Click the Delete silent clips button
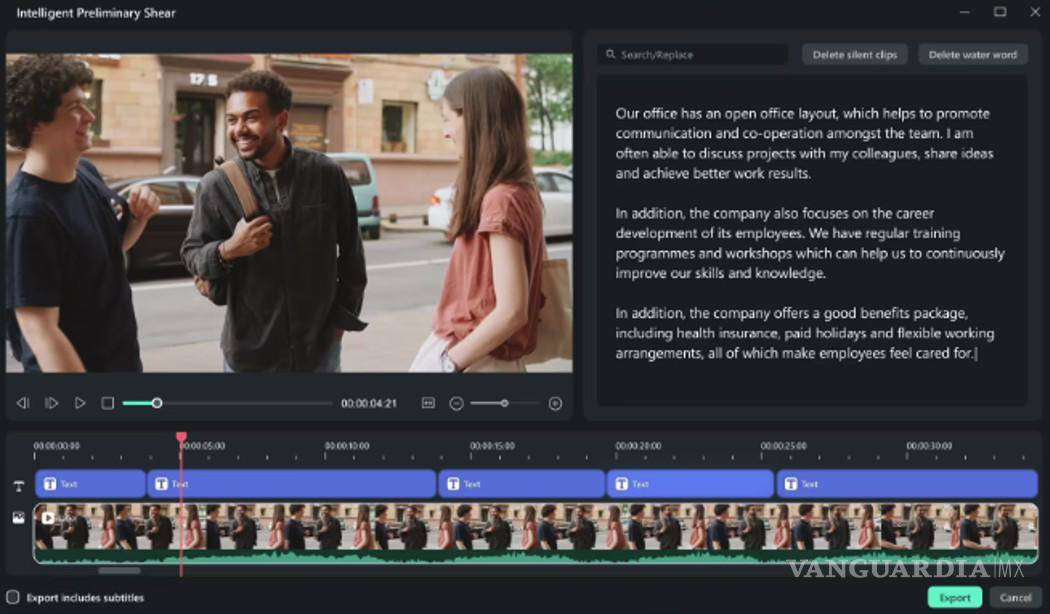This screenshot has height=614, width=1050. point(855,54)
